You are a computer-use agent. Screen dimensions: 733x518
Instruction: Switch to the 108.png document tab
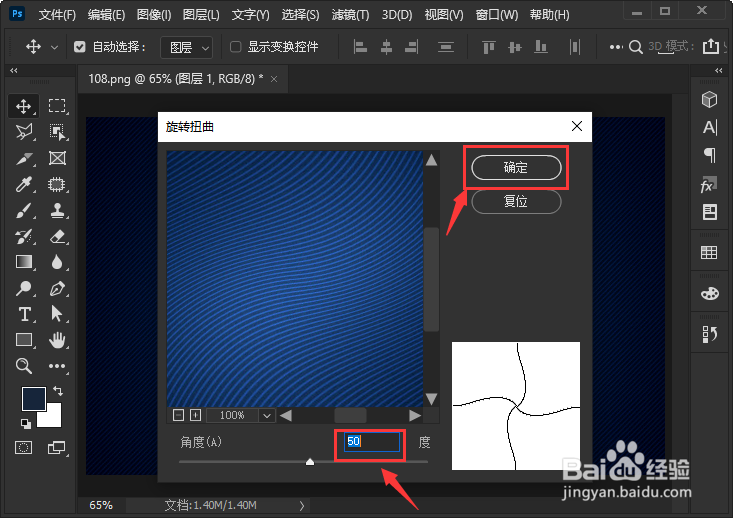(x=176, y=79)
